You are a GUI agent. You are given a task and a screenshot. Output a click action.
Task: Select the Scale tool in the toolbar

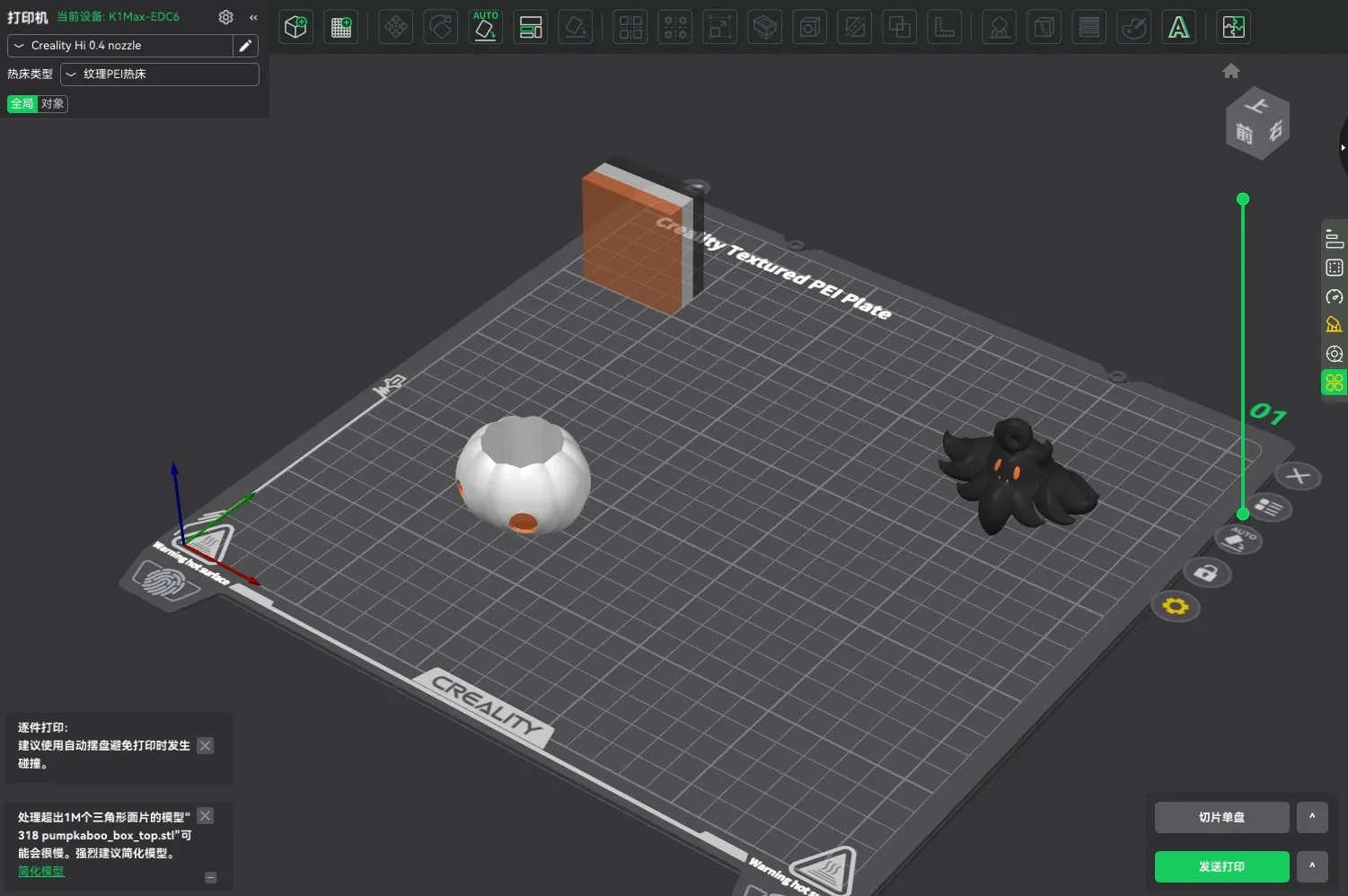tap(720, 27)
